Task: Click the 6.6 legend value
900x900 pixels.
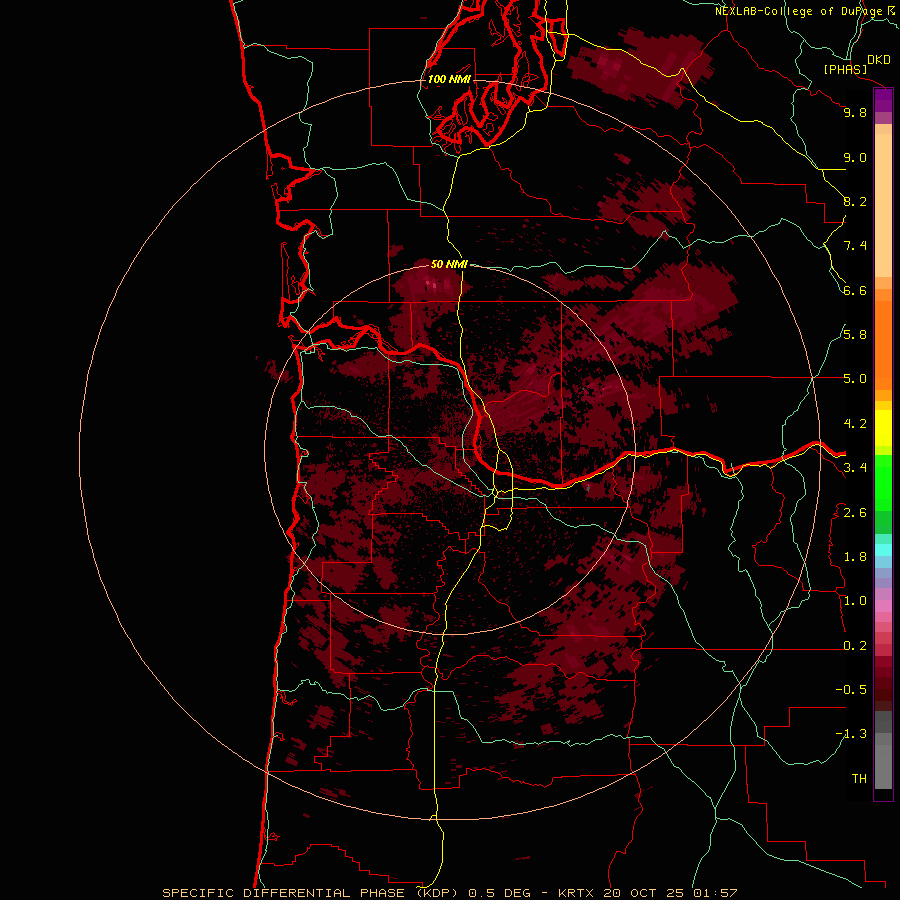Action: pyautogui.click(x=855, y=290)
